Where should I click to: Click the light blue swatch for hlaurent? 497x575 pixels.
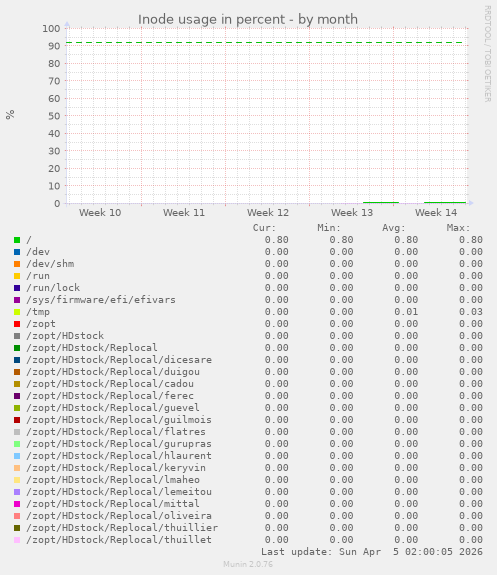click(x=17, y=456)
